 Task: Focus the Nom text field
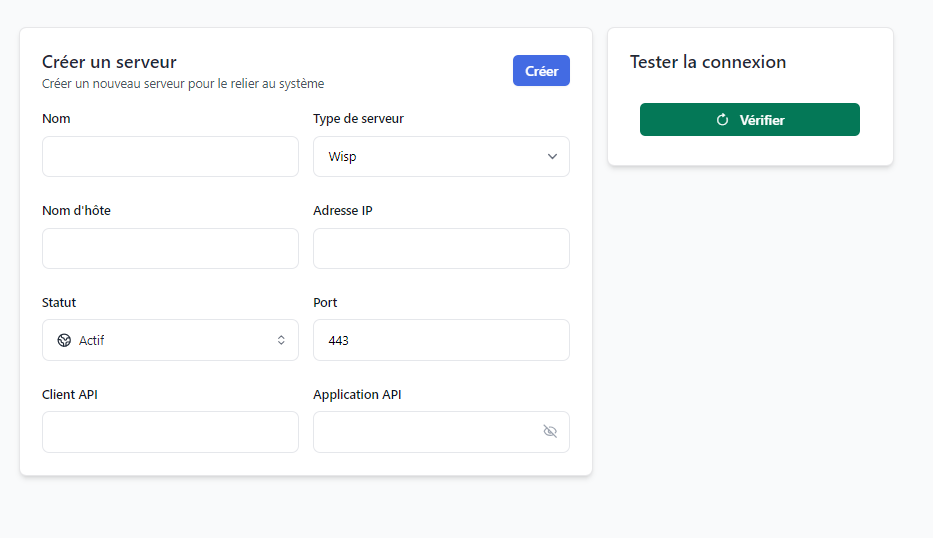170,157
